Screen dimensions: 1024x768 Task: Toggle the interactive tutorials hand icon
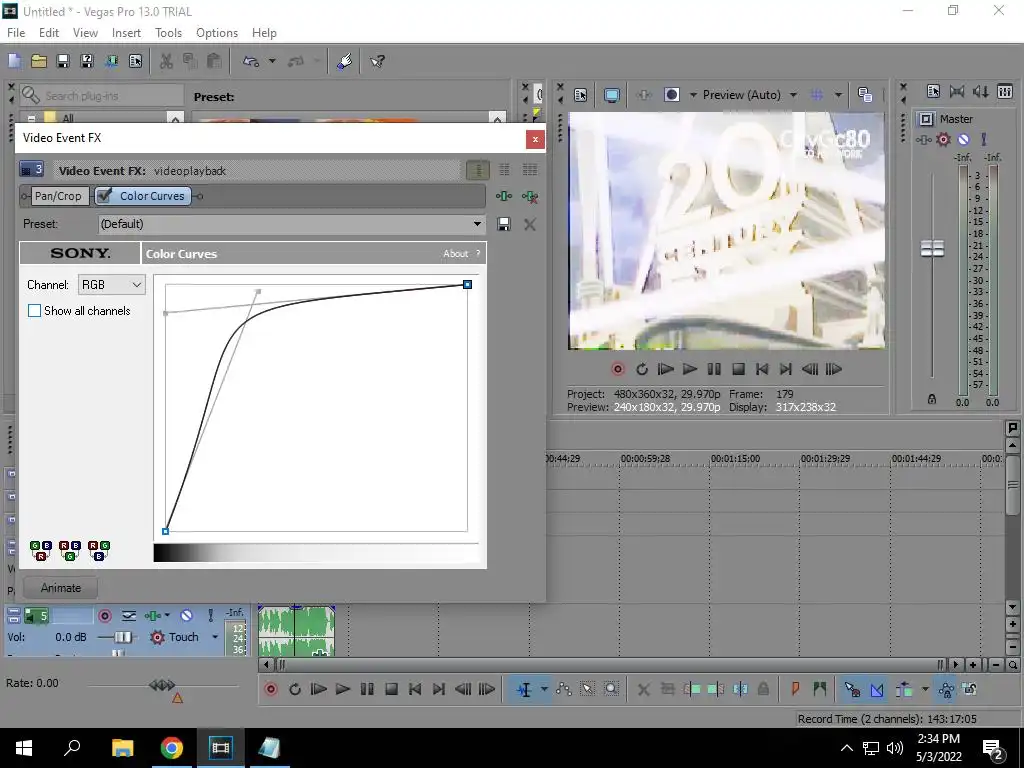[x=345, y=61]
